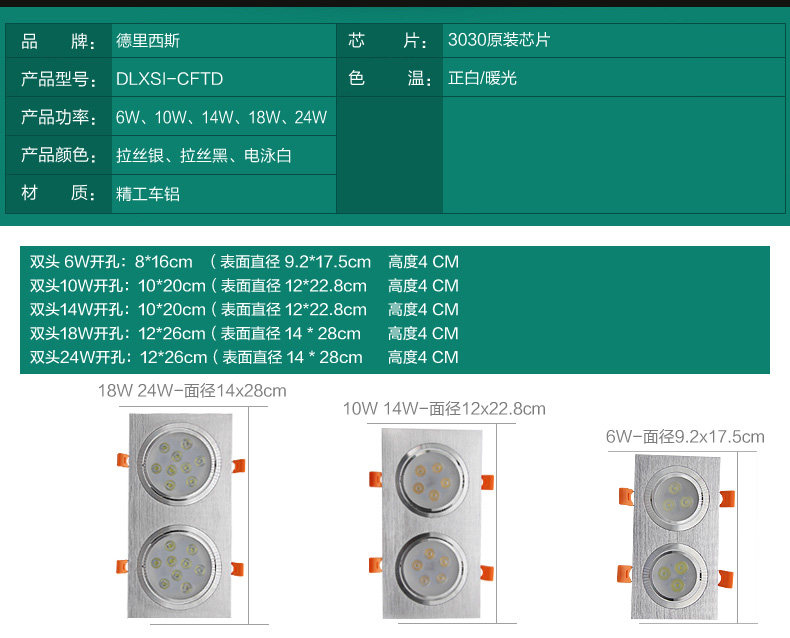The height and width of the screenshot is (638, 790).
Task: Click the model number DLXSI-CFTD
Action: [x=169, y=79]
